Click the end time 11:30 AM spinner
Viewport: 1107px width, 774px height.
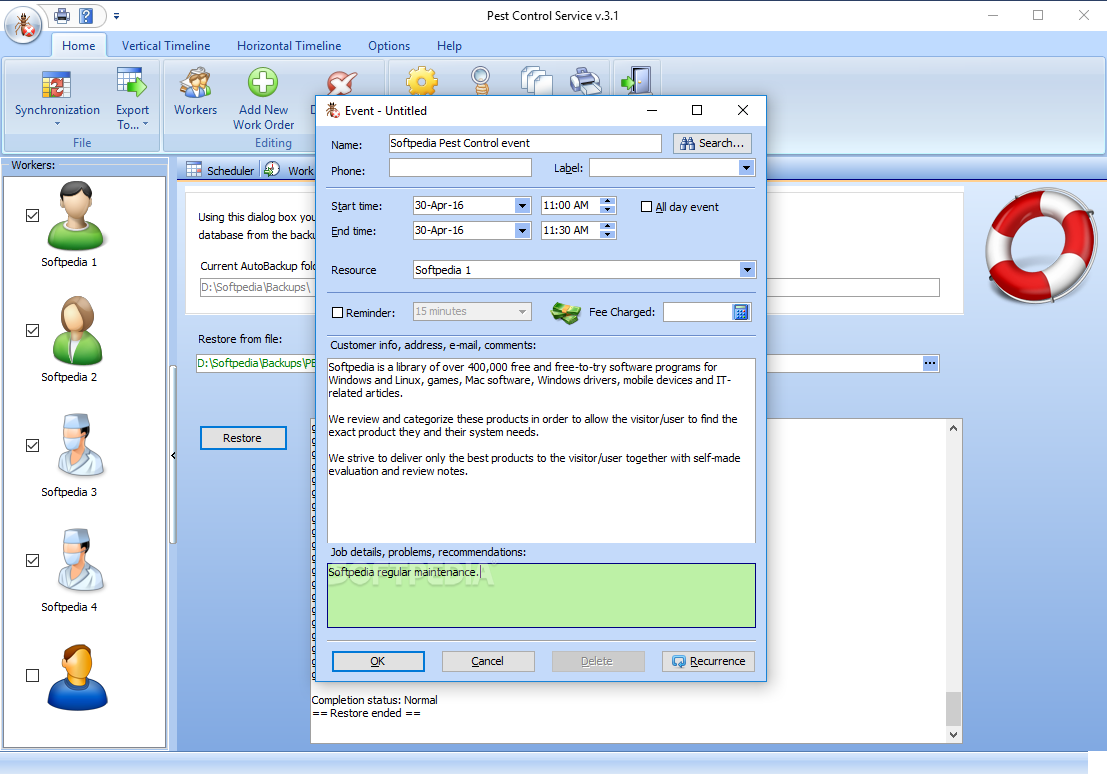tap(607, 230)
